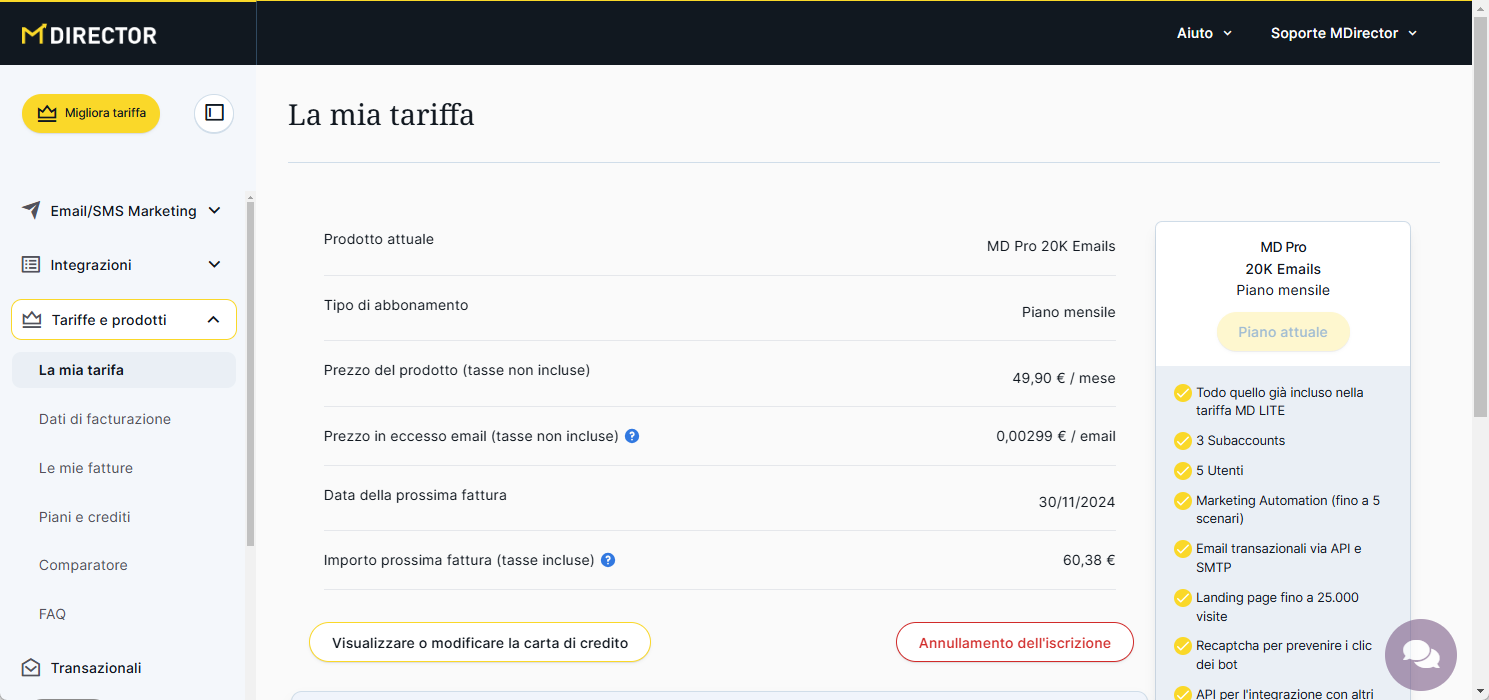Open the Soporte MDirector account menu
Screen dimensions: 1489x700
(1343, 33)
